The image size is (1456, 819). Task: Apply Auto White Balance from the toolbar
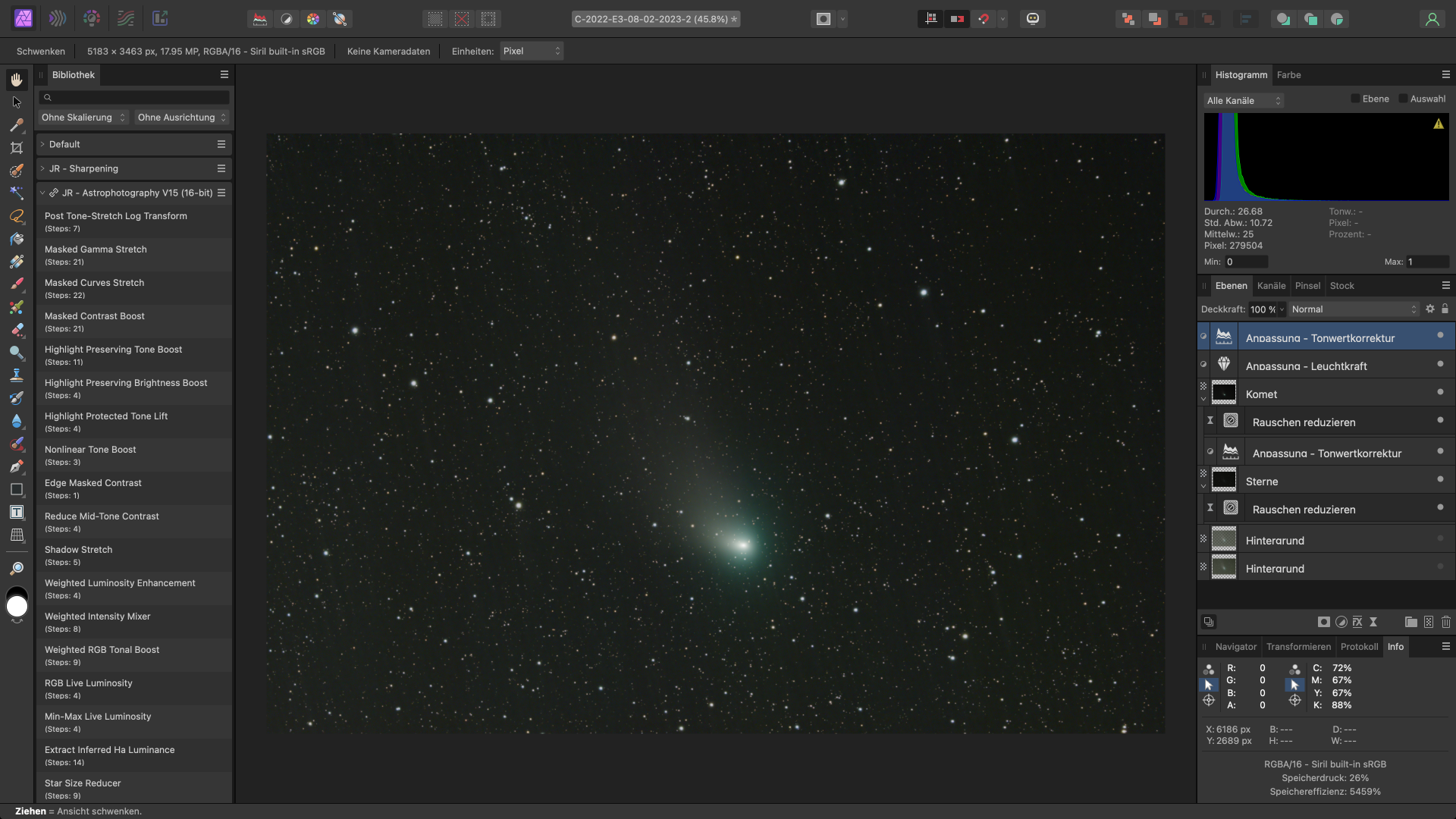(x=340, y=19)
